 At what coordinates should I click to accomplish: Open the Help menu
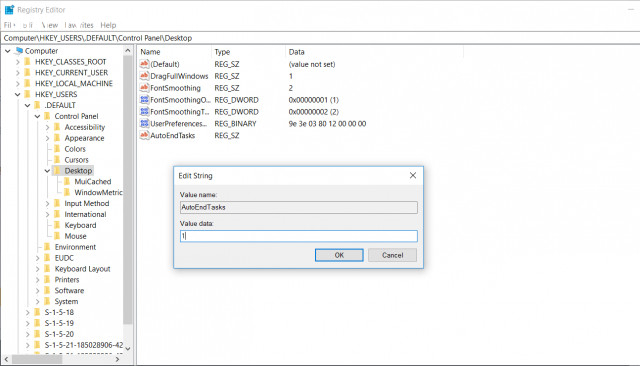108,25
